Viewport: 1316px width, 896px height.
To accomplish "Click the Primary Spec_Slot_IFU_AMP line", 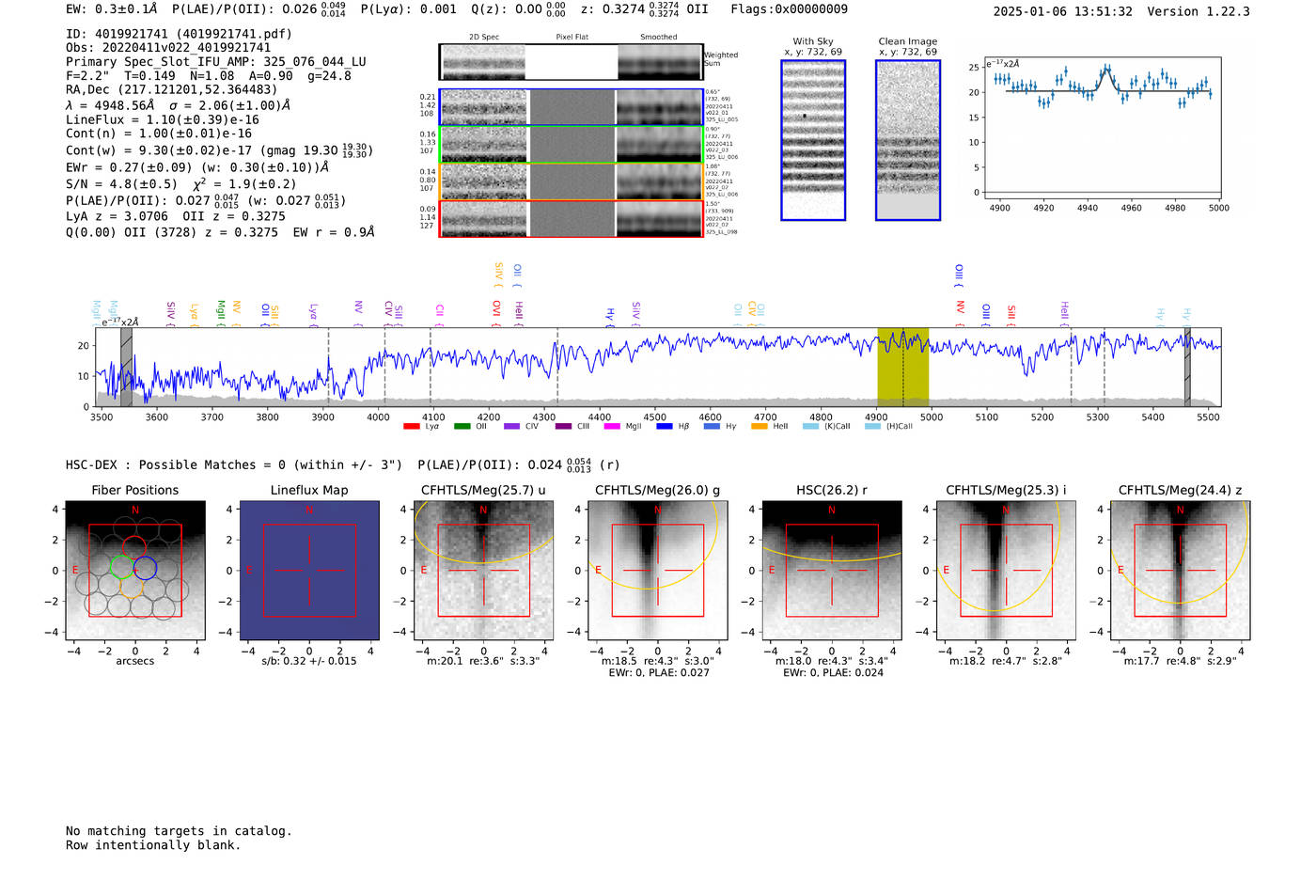I will point(216,62).
